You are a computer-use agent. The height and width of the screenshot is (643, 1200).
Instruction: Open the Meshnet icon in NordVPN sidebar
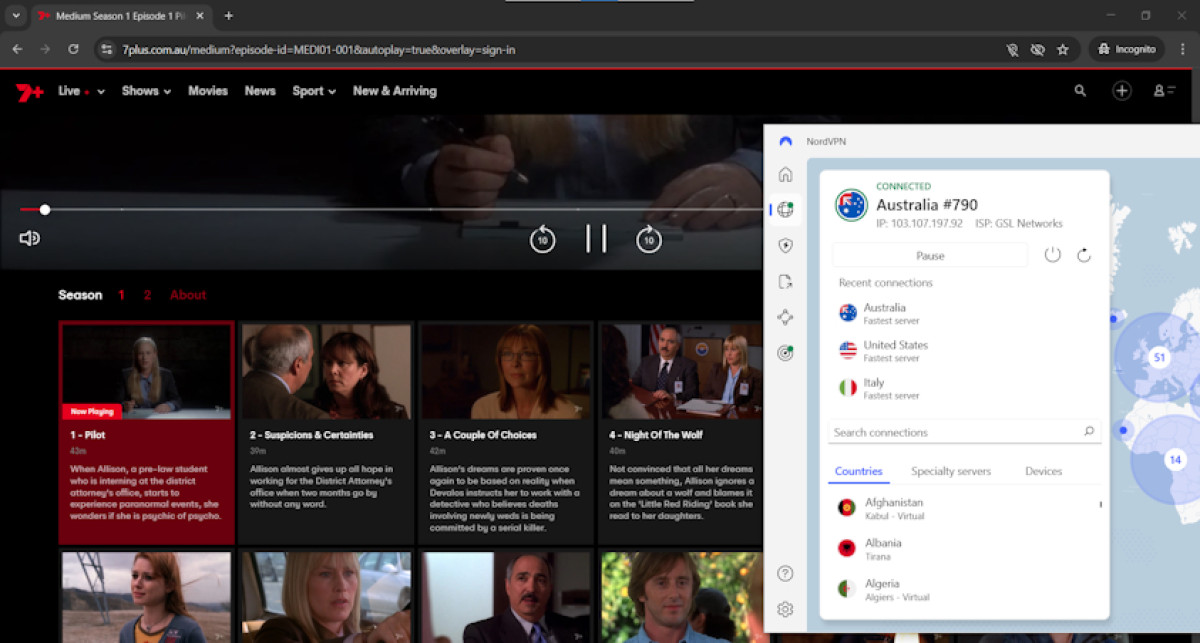785,318
